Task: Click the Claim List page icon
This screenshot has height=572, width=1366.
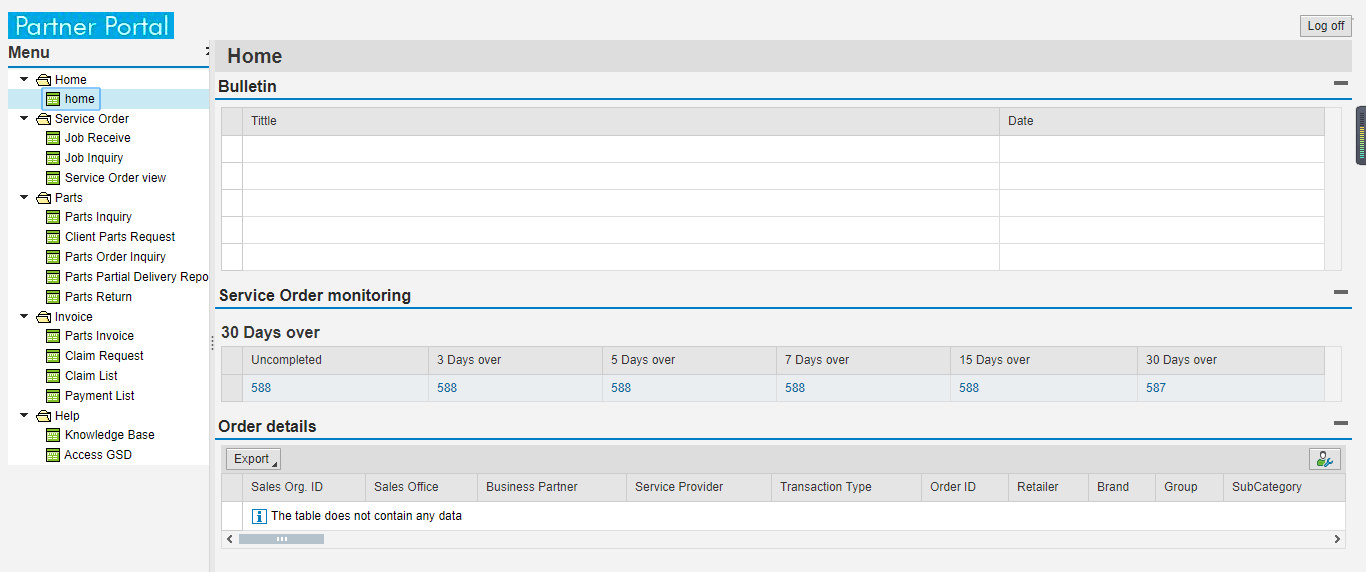Action: [x=53, y=376]
